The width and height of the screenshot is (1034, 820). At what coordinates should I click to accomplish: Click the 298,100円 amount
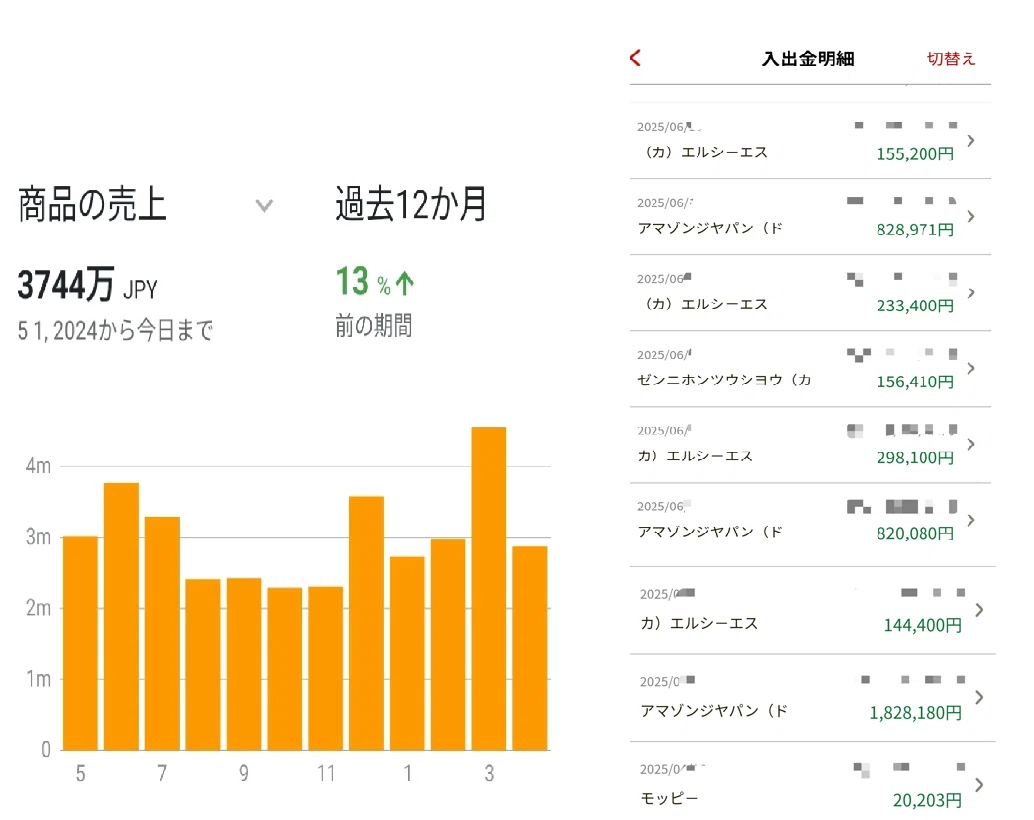915,457
